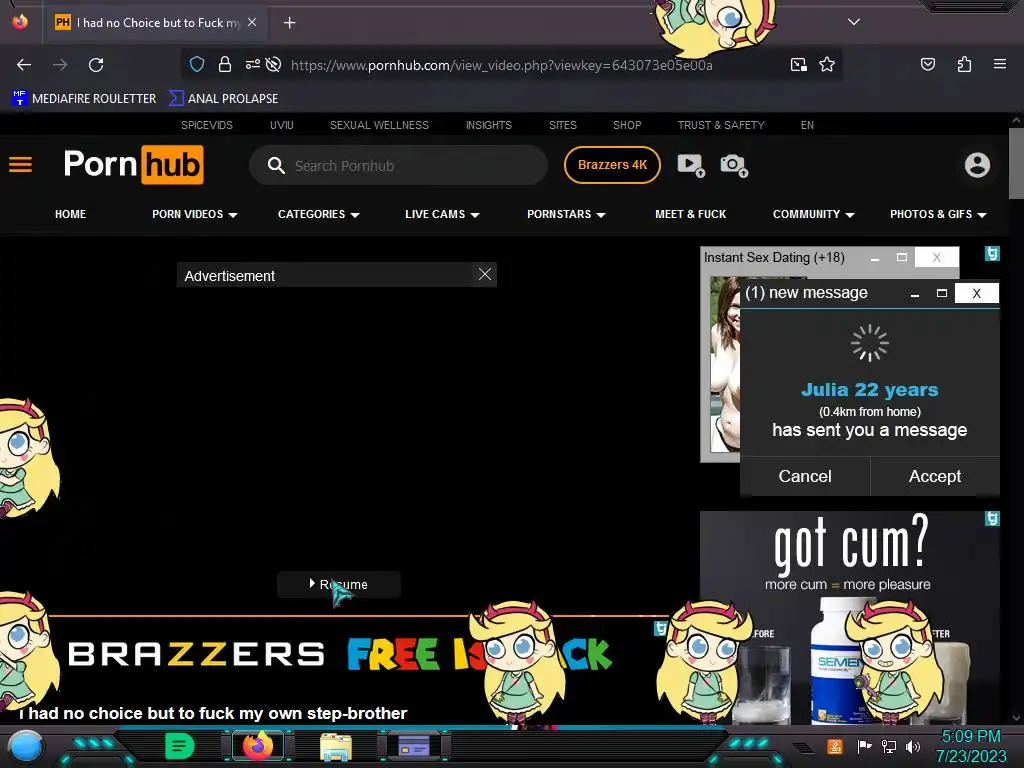Open the Windows Start orb
The width and height of the screenshot is (1024, 768).
tap(26, 747)
